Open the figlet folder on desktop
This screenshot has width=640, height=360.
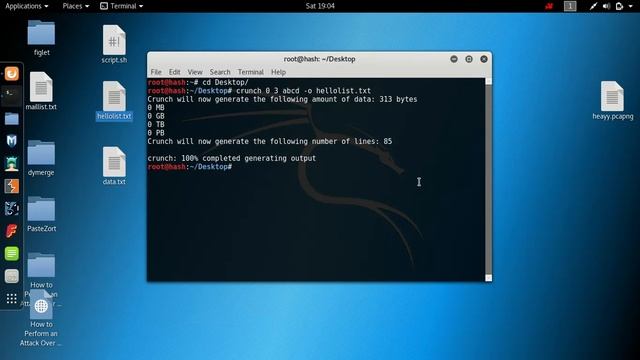[x=41, y=33]
